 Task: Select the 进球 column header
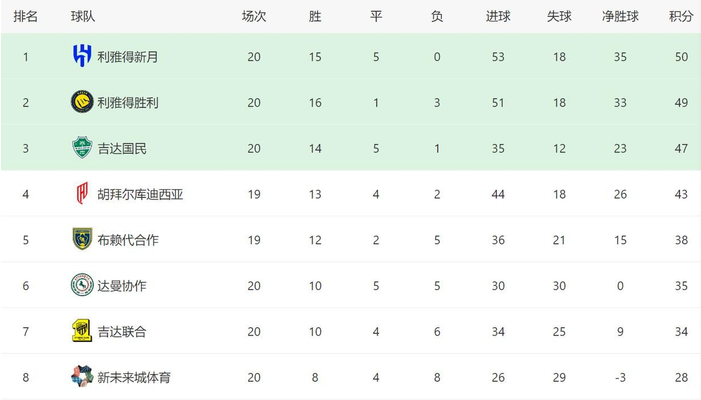coord(498,16)
